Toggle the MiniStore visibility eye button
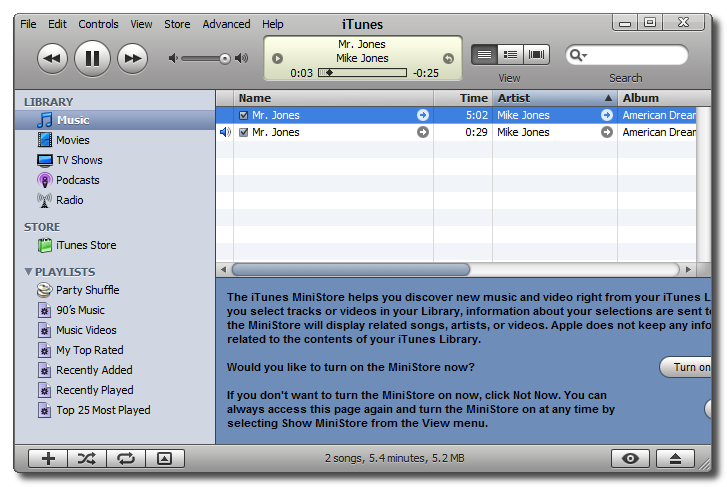 (x=630, y=459)
